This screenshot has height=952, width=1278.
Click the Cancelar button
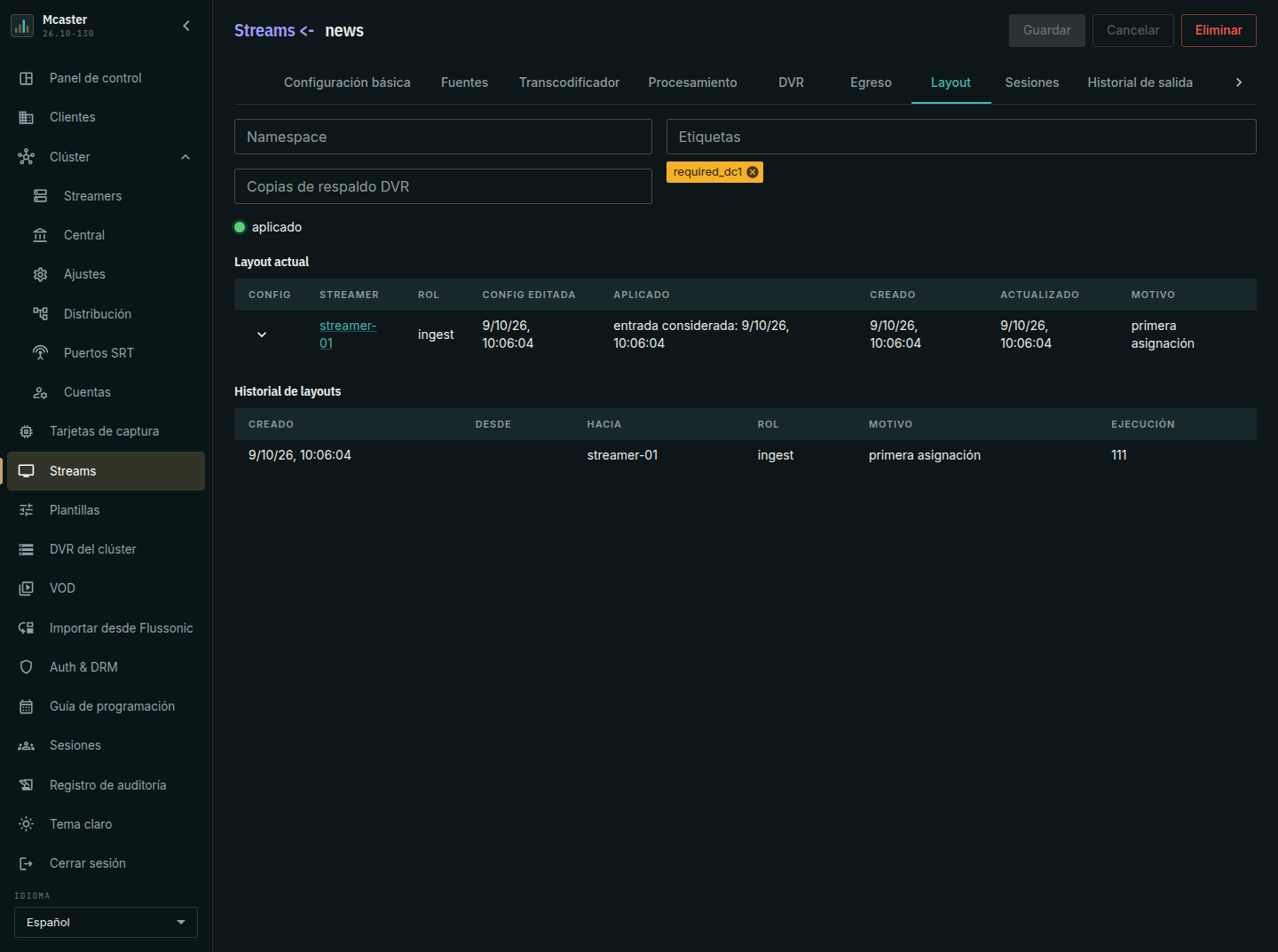(x=1133, y=30)
